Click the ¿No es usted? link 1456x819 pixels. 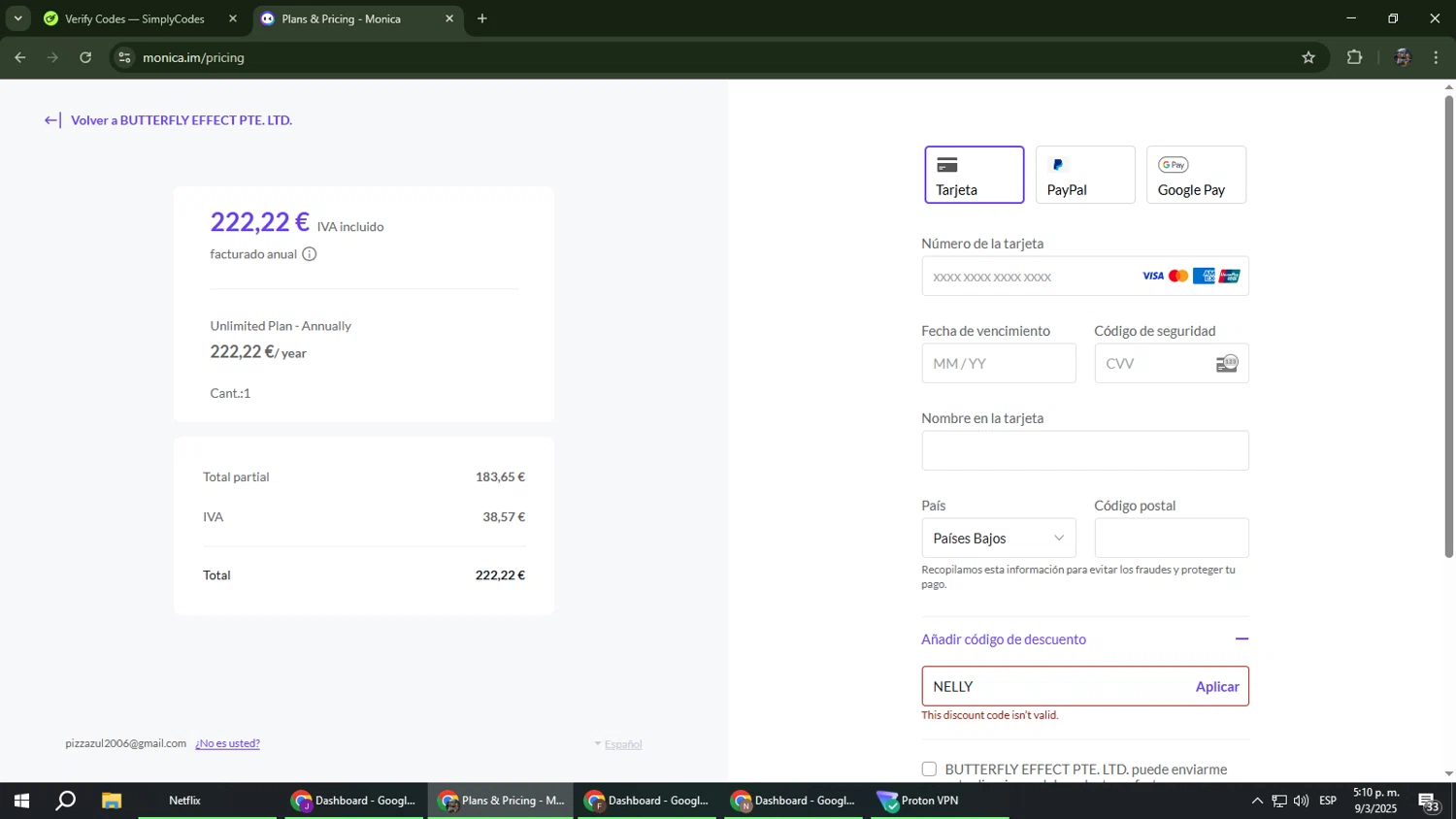click(227, 743)
